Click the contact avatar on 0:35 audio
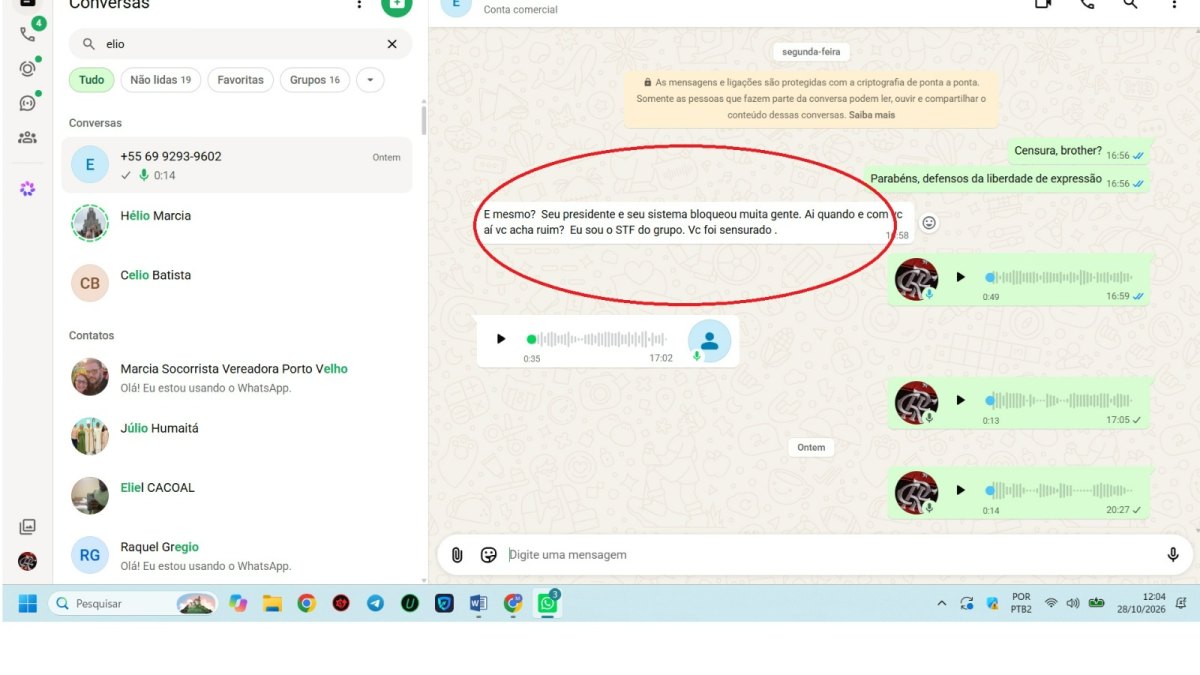 click(710, 340)
